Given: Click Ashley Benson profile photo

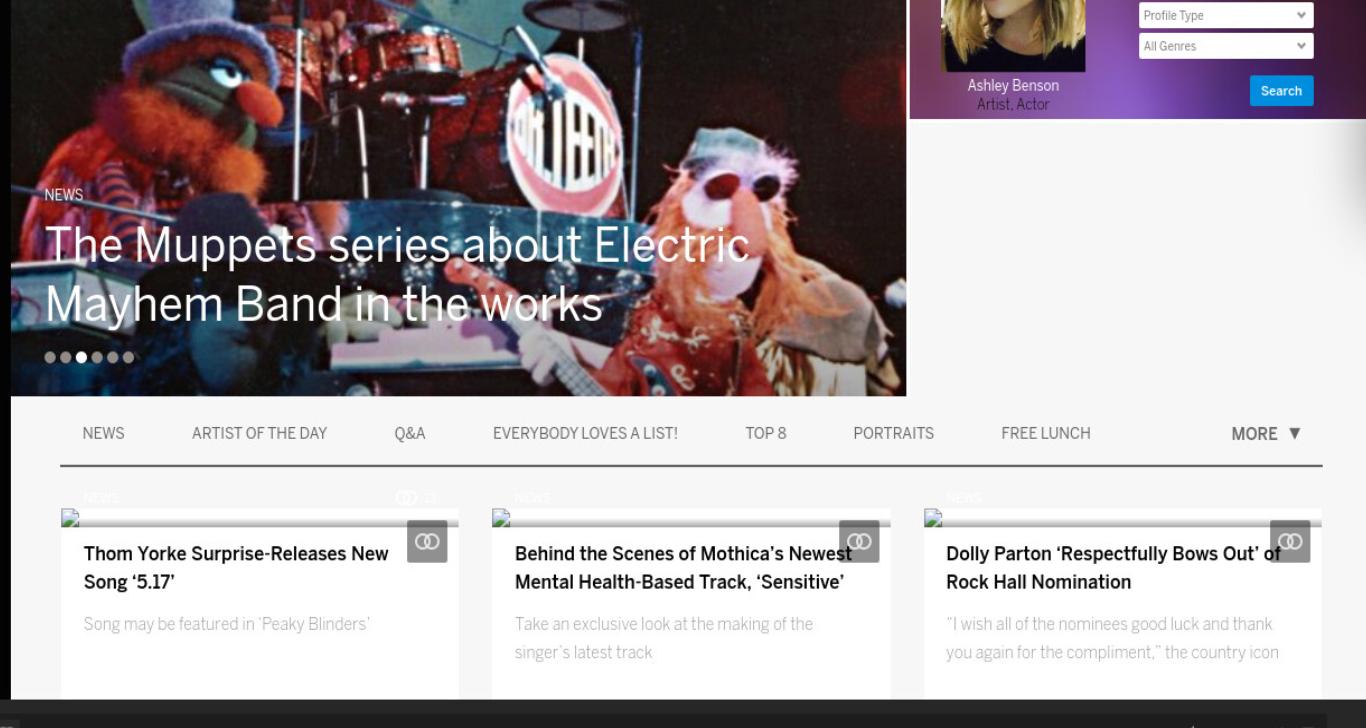Looking at the screenshot, I should [1013, 35].
